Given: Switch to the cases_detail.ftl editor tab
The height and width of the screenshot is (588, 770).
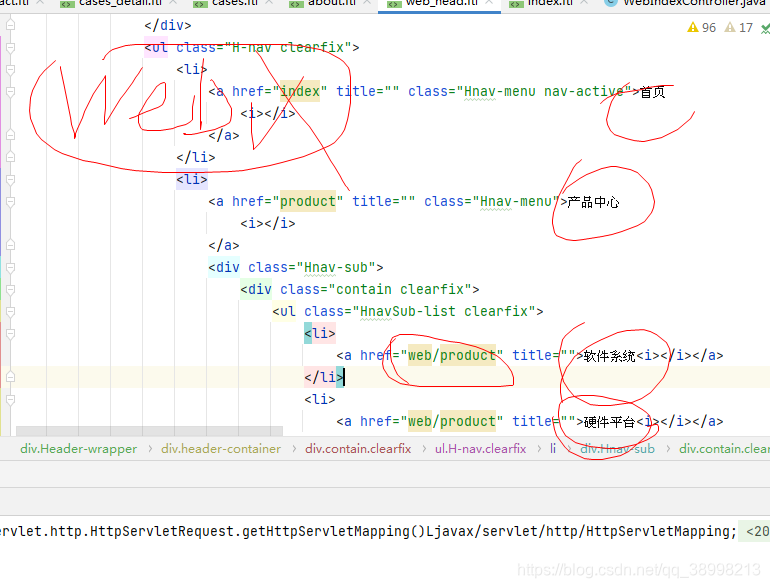Looking at the screenshot, I should click(x=120, y=3).
